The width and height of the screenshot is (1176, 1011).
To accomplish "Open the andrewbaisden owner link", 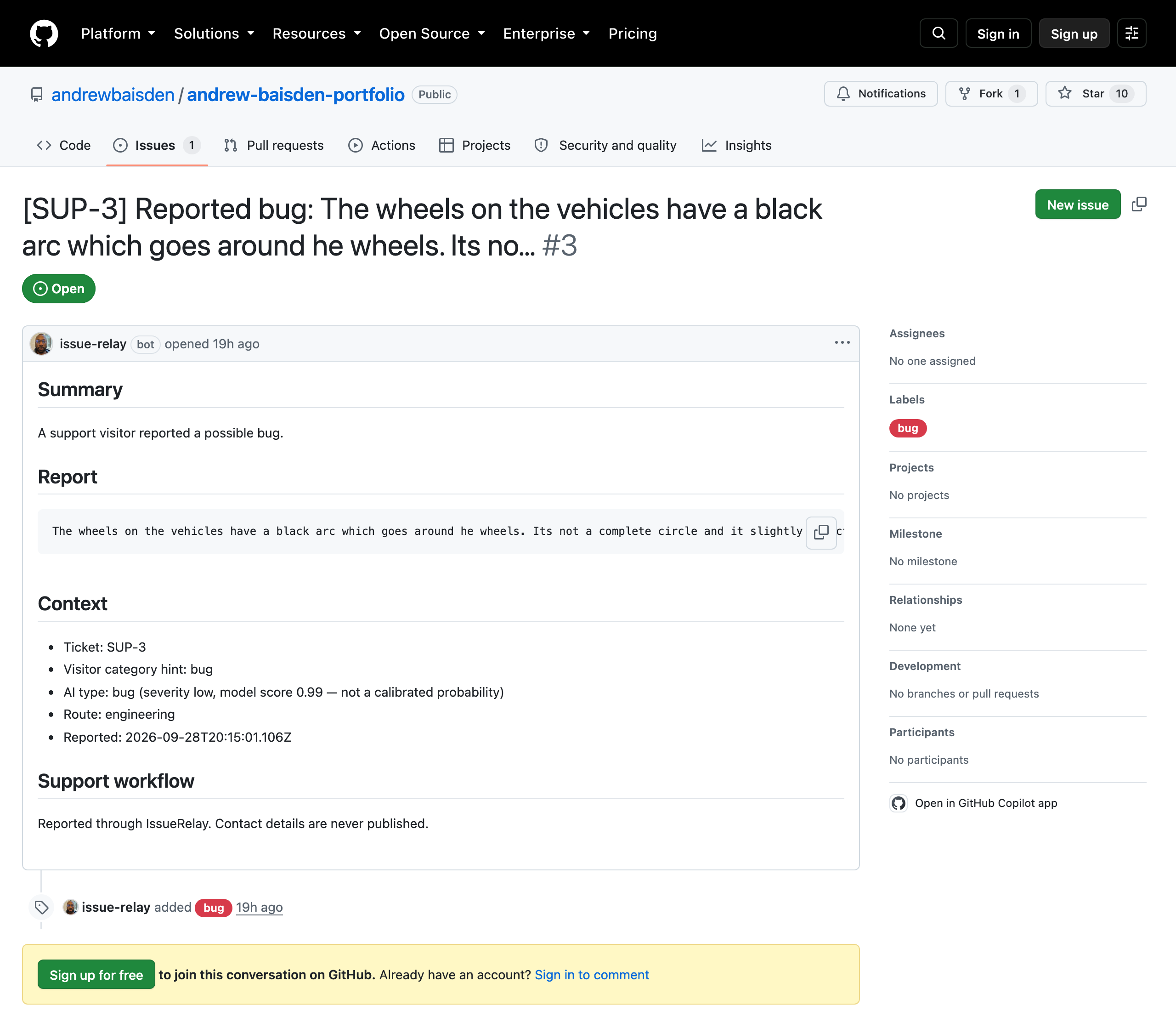I will point(113,94).
